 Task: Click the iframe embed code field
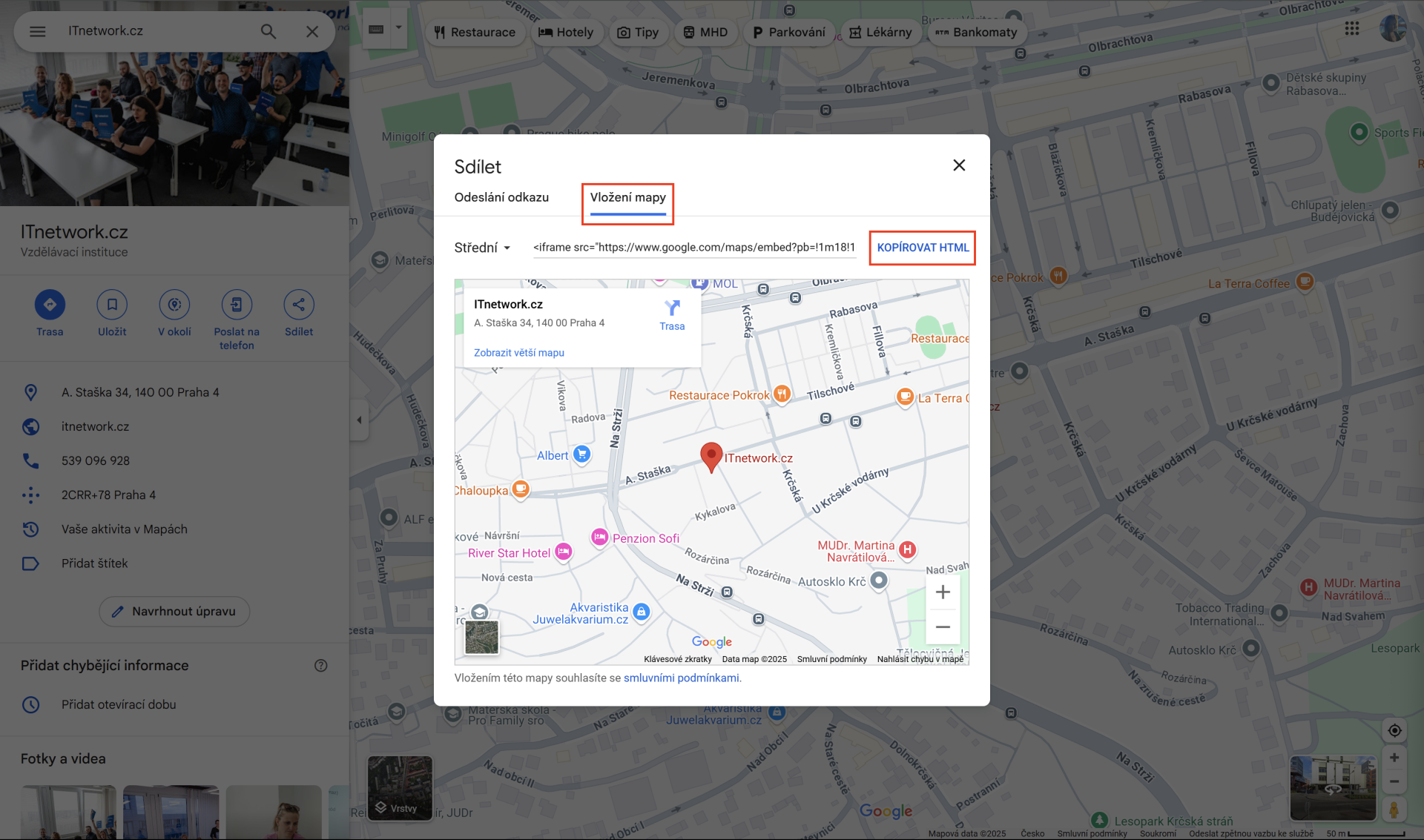pos(694,248)
